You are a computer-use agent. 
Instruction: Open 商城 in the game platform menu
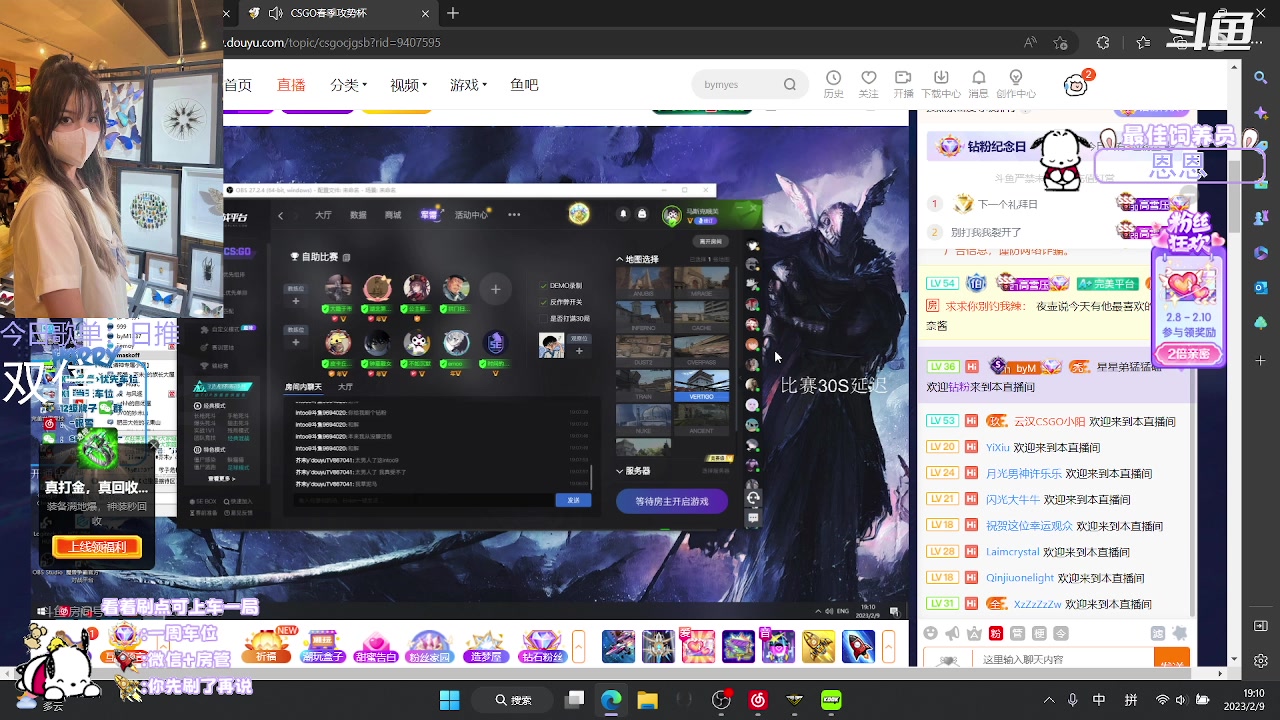click(x=393, y=215)
